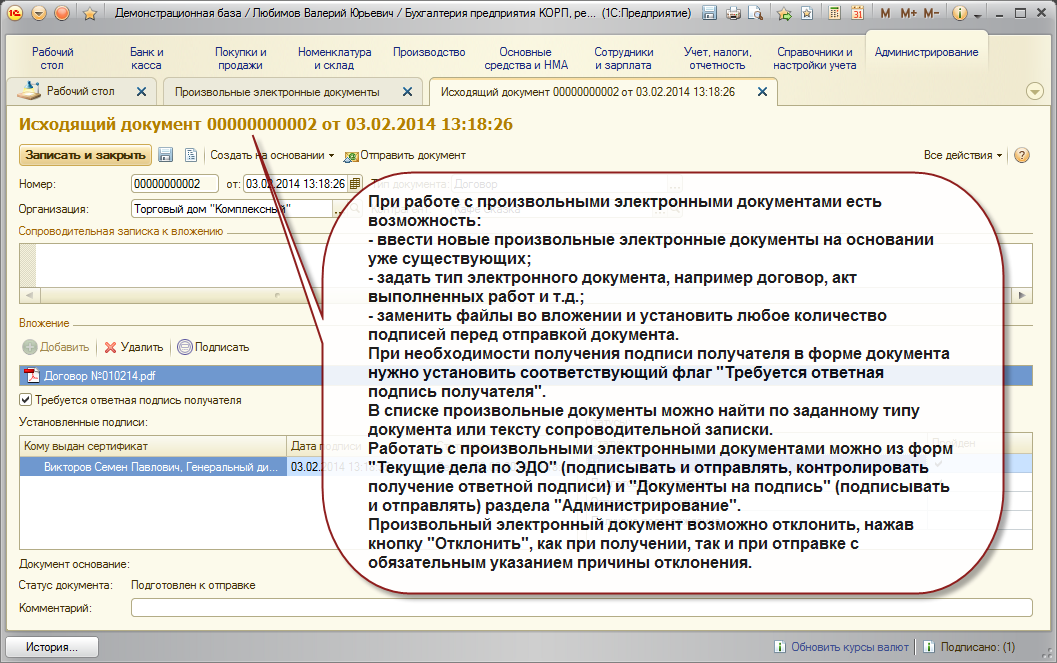Viewport: 1057px width, 663px height.
Task: Print using the title bar printer icon
Action: [x=733, y=13]
